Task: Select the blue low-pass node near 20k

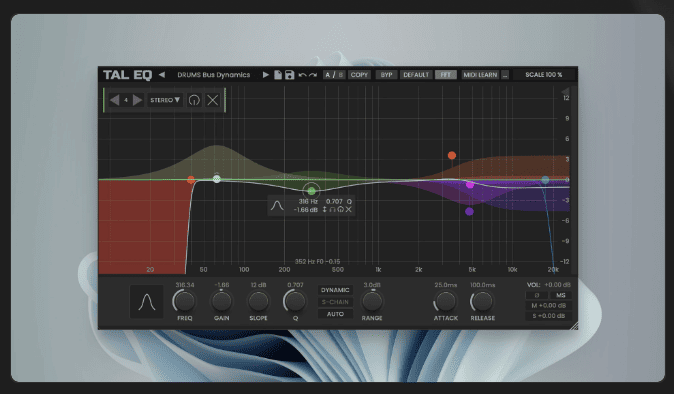Action: [545, 180]
